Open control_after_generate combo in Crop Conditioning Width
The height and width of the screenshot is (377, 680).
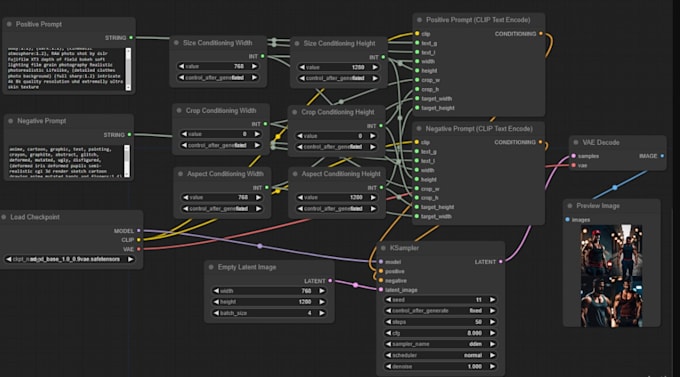(221, 145)
